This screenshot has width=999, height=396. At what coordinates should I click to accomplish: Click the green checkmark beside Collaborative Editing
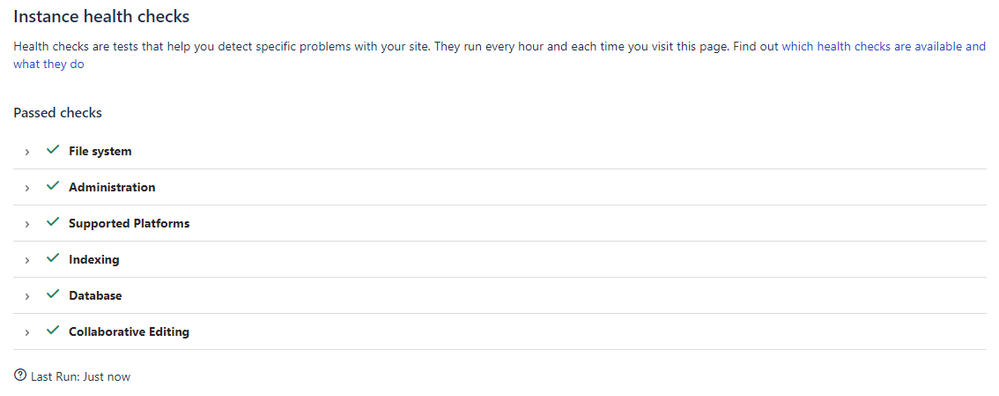coord(53,332)
